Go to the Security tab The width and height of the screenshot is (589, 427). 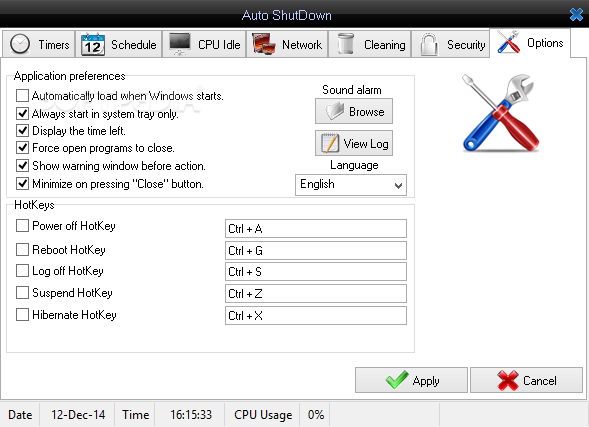coord(451,44)
